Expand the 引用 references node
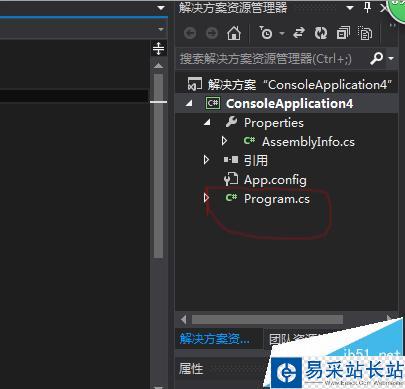Screen dimensions: 405x389 coord(206,160)
